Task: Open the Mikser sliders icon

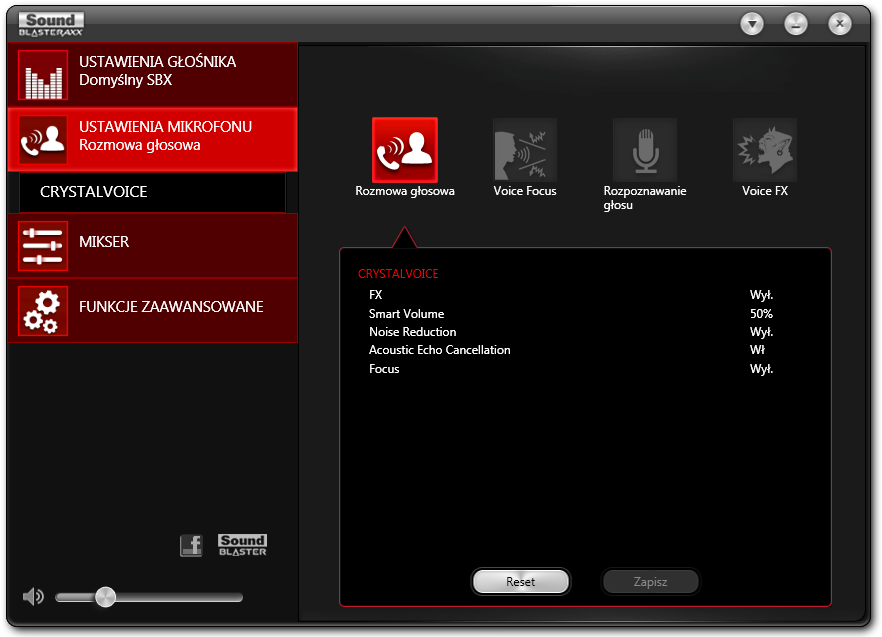Action: (43, 246)
